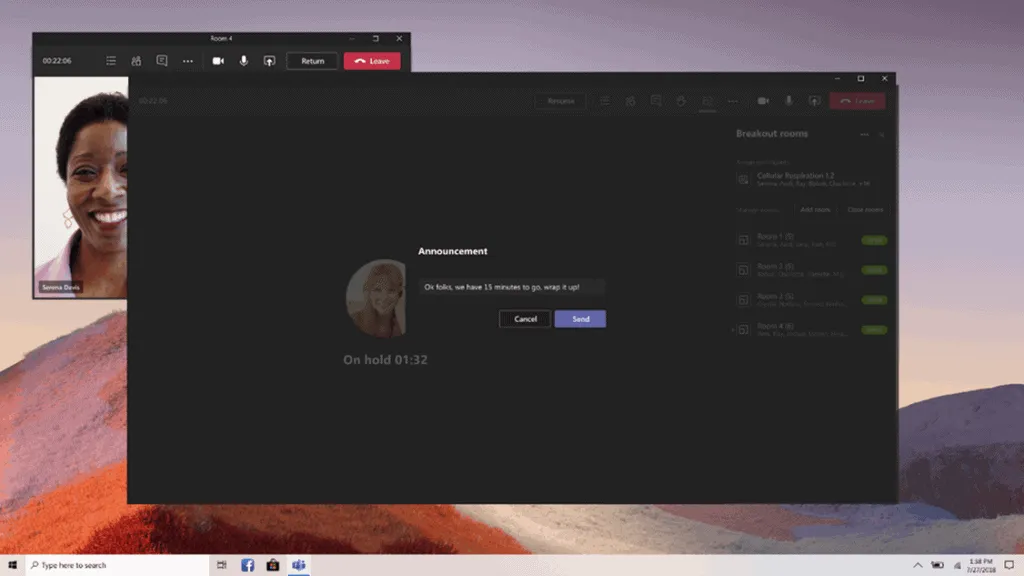
Task: Mute microphone in the Room 4 window
Action: tap(244, 61)
